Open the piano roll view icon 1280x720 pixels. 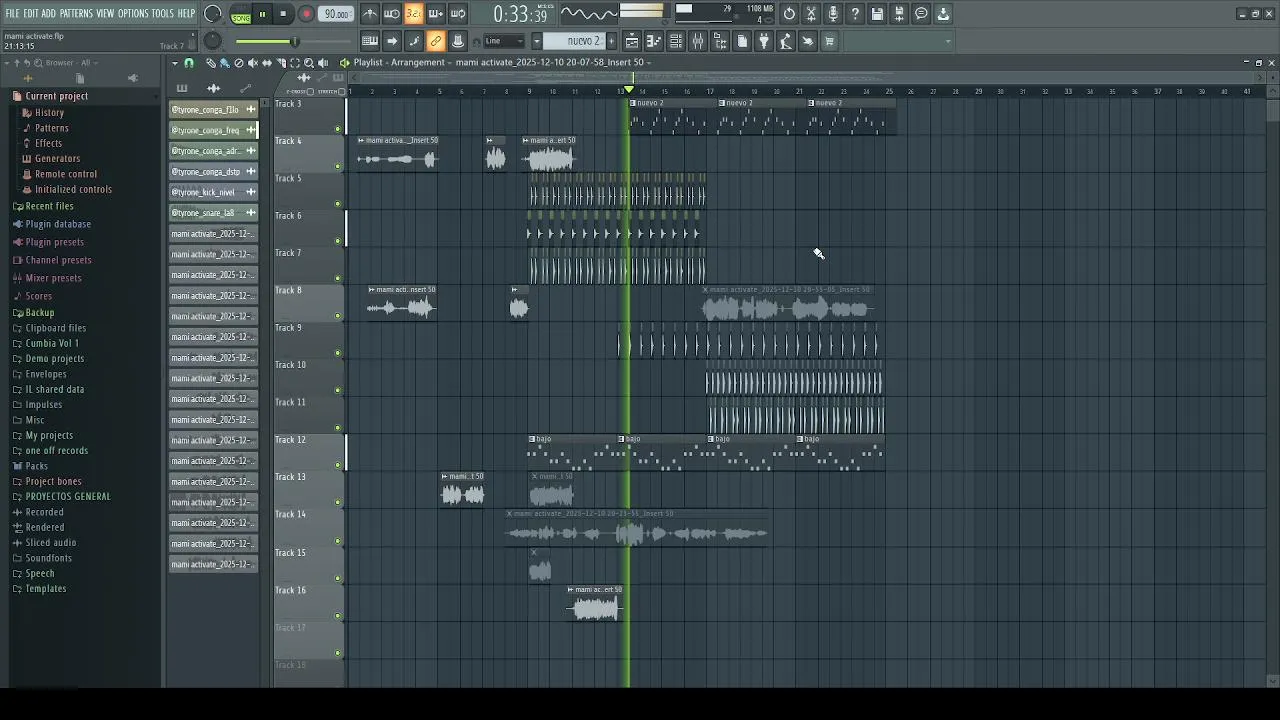pyautogui.click(x=654, y=41)
